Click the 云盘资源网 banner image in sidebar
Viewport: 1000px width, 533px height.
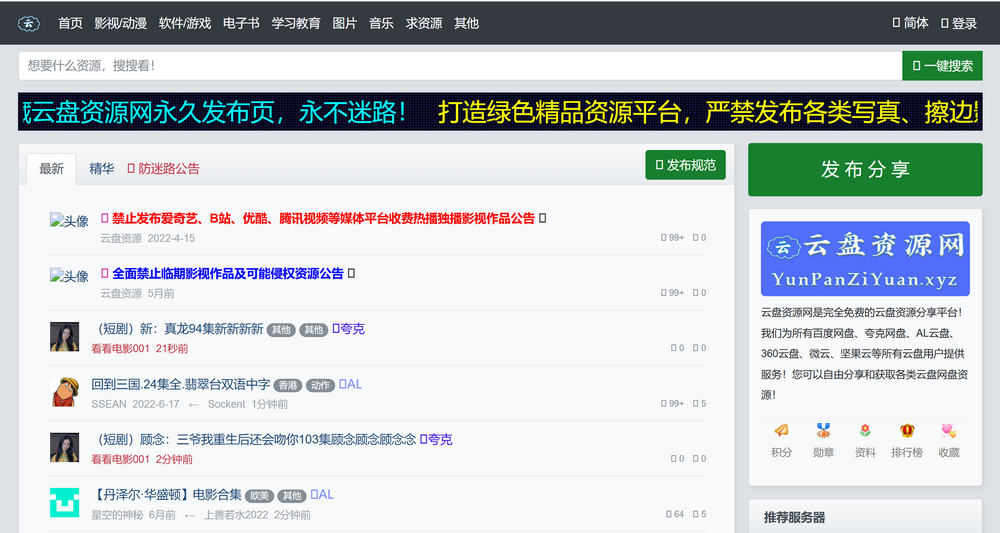pyautogui.click(x=865, y=259)
